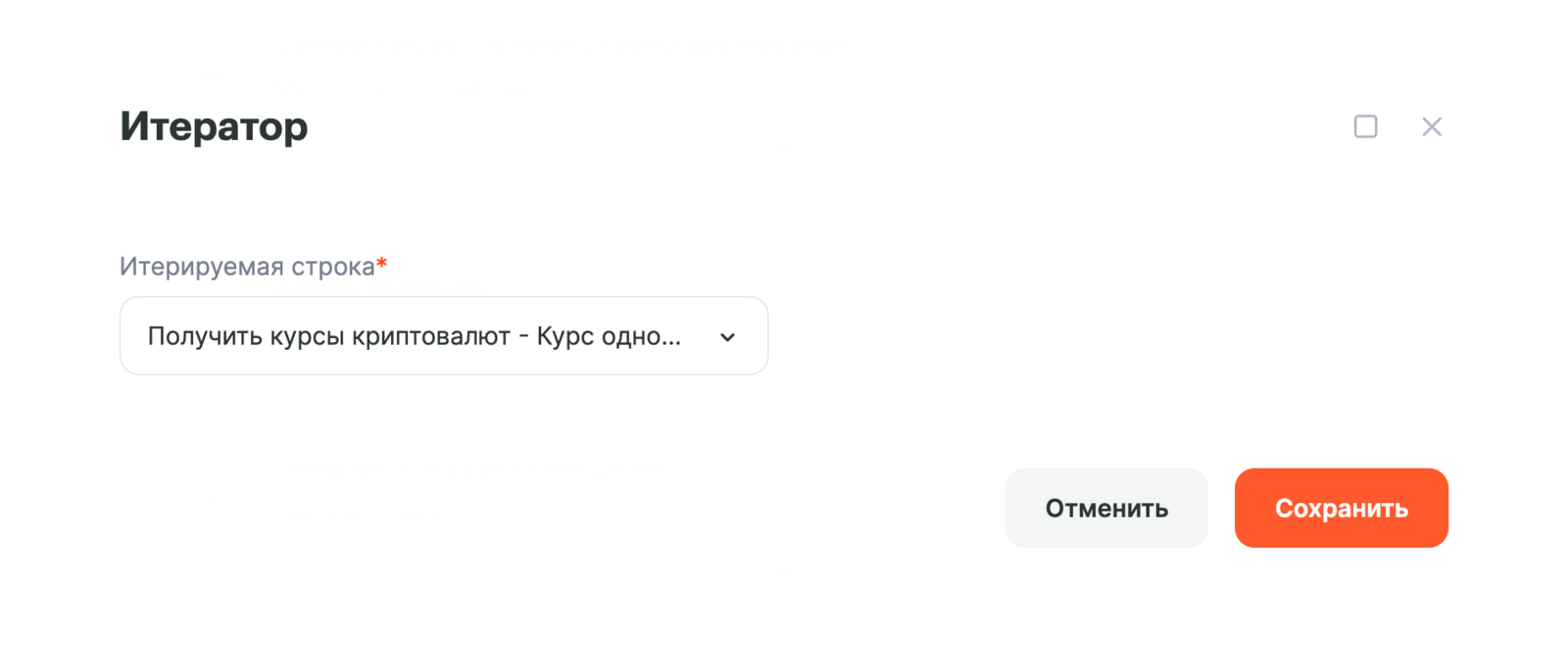Expand the 'Получить курсы криптовалют' combo box

click(x=443, y=336)
